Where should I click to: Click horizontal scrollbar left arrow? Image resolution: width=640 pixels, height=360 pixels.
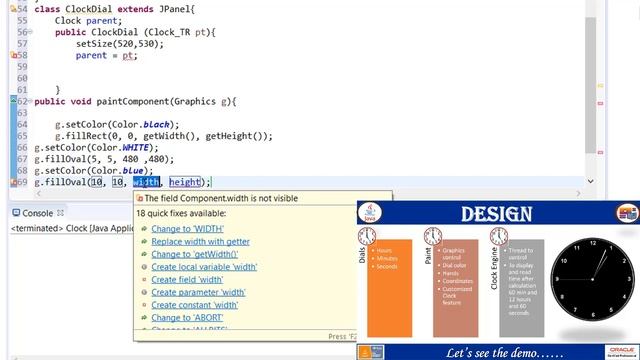tap(38, 193)
